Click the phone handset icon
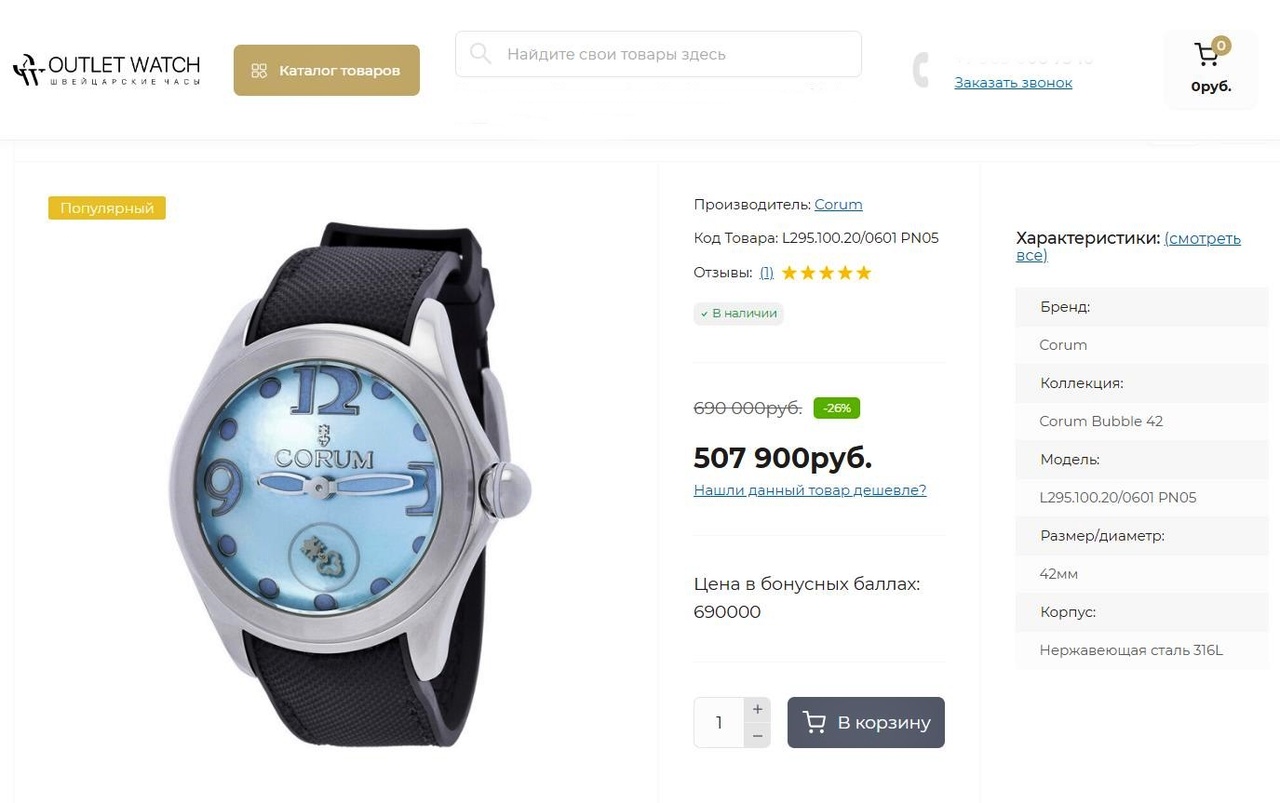The image size is (1280, 803). [x=921, y=70]
